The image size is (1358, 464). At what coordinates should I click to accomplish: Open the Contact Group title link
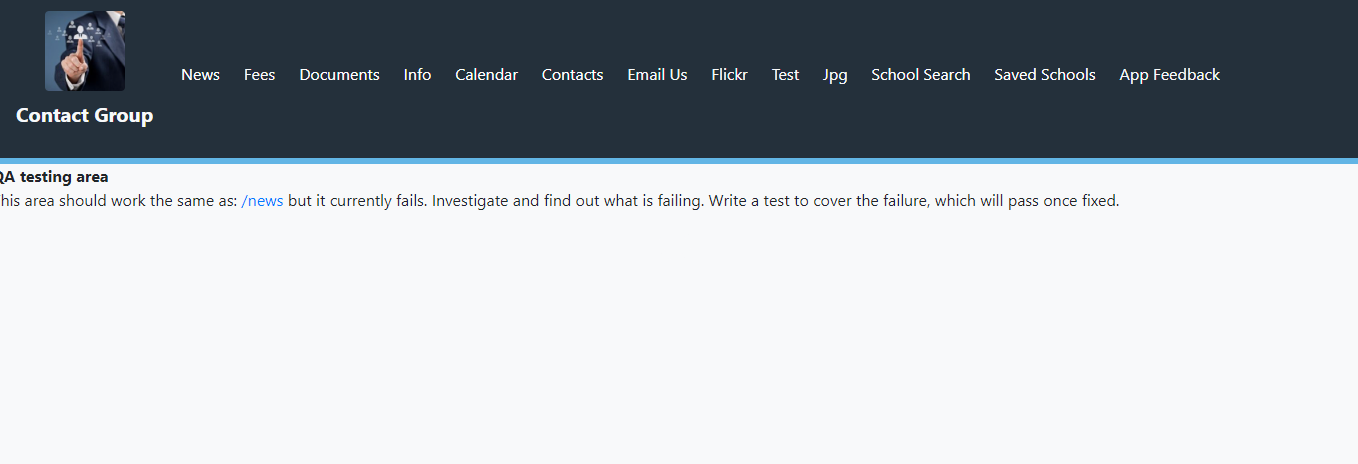click(85, 115)
